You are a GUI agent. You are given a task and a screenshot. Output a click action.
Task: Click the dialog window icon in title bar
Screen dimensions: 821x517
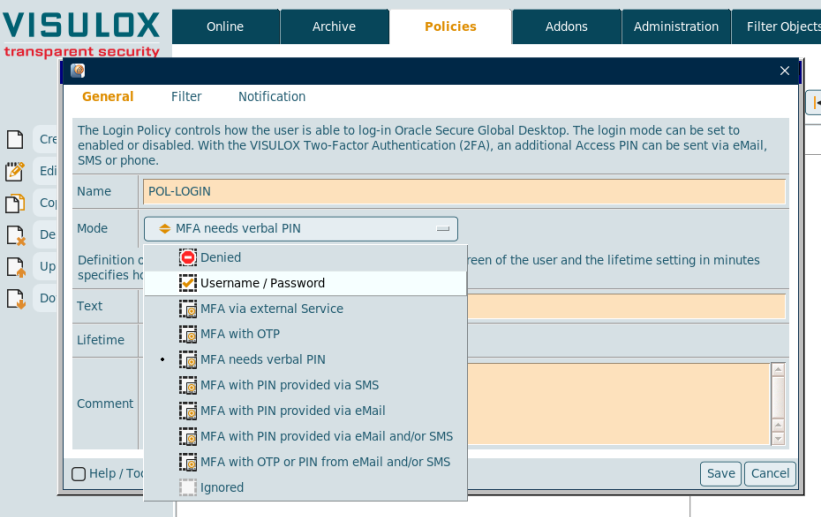pyautogui.click(x=78, y=71)
